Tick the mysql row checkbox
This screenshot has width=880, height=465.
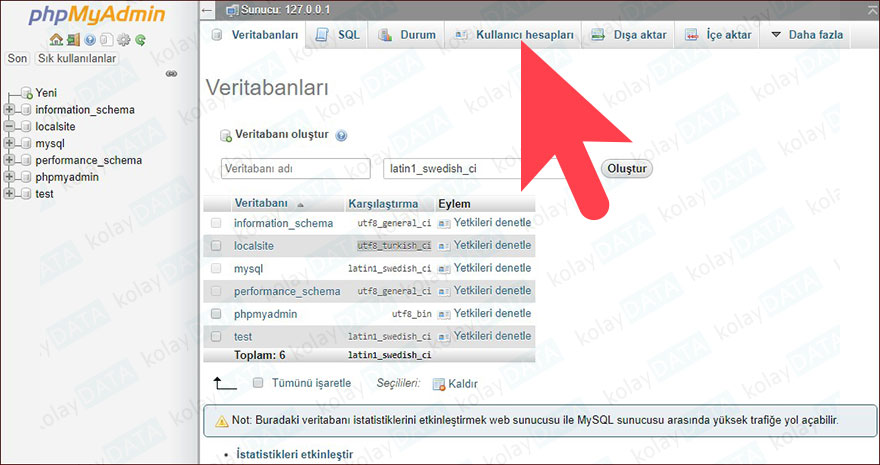click(216, 269)
